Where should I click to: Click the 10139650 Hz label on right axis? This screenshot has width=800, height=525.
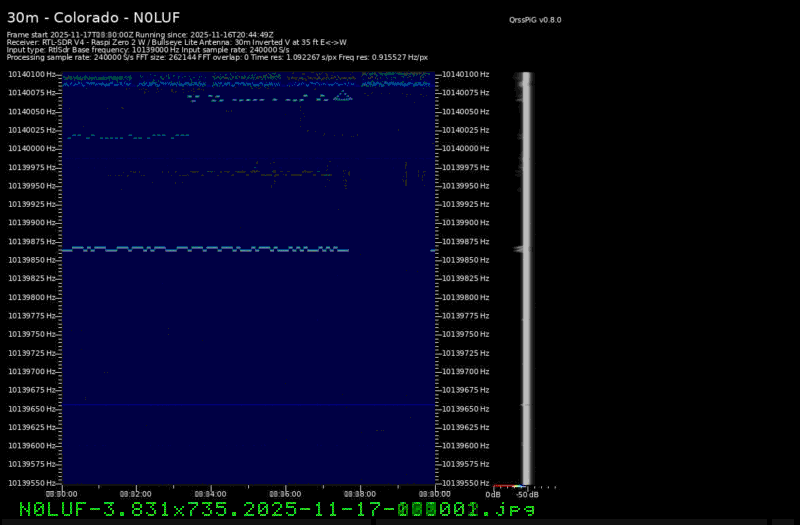click(x=465, y=408)
